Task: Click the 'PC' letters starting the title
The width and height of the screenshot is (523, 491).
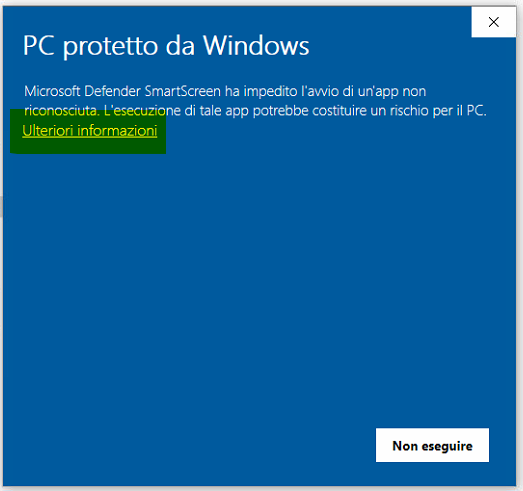Action: click(39, 45)
